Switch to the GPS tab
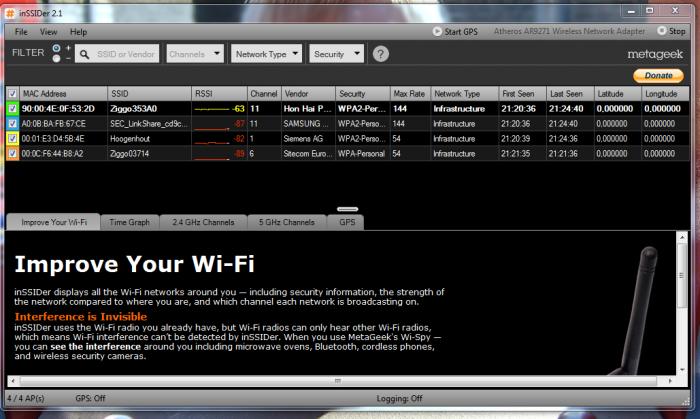 pyautogui.click(x=347, y=222)
